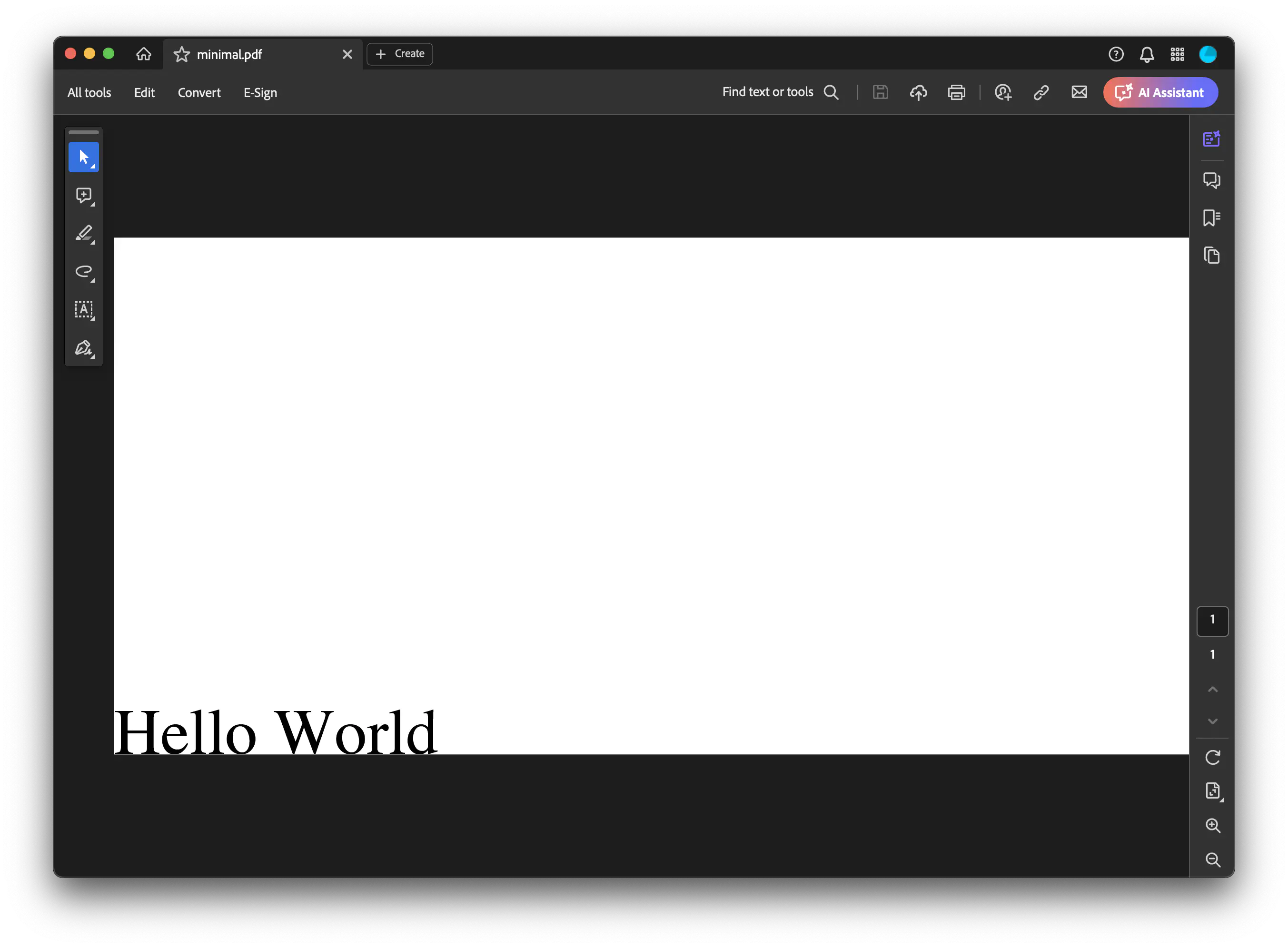Print the document
This screenshot has width=1288, height=948.
(956, 92)
